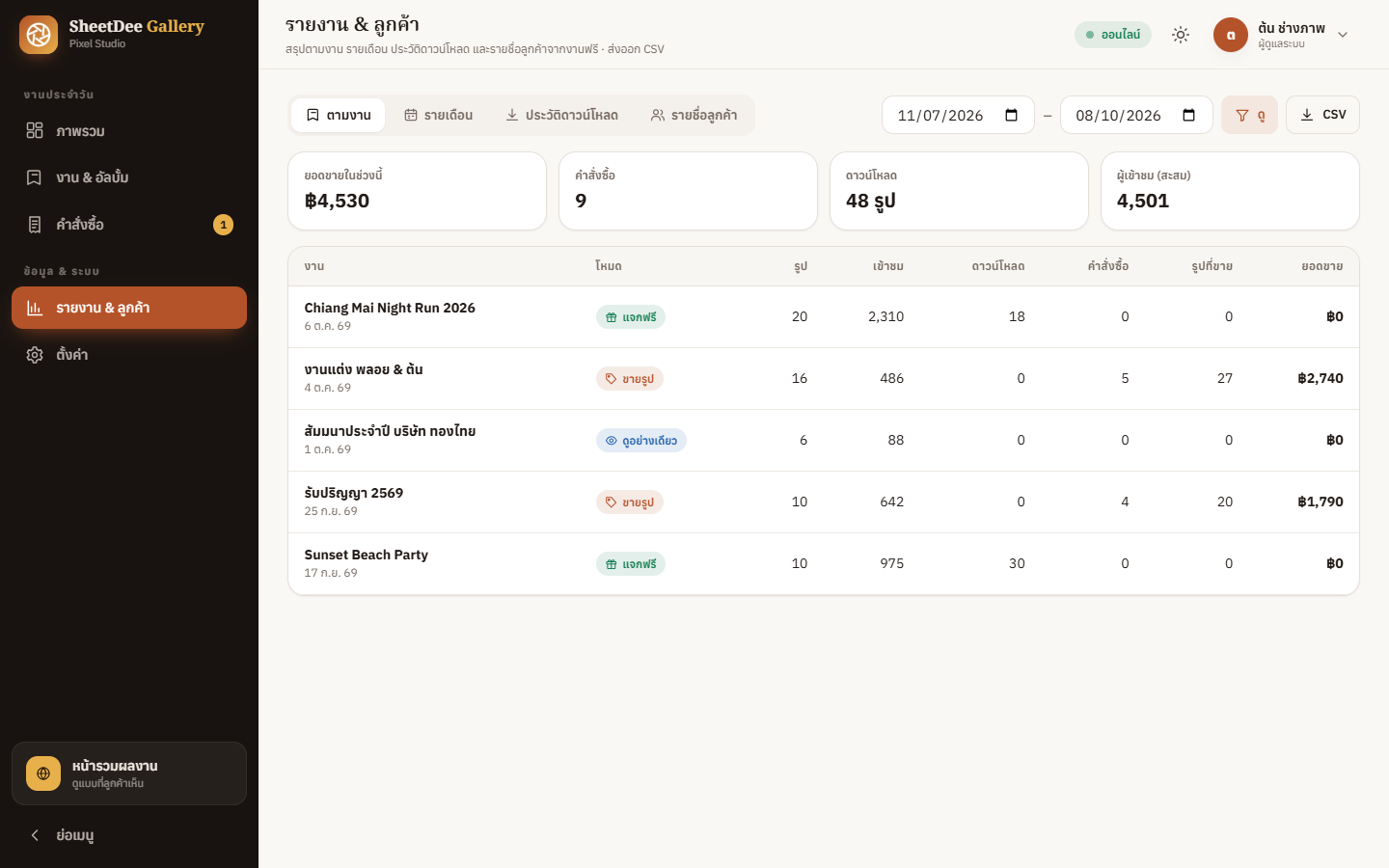
Task: Export data with CSV button
Action: point(1322,115)
